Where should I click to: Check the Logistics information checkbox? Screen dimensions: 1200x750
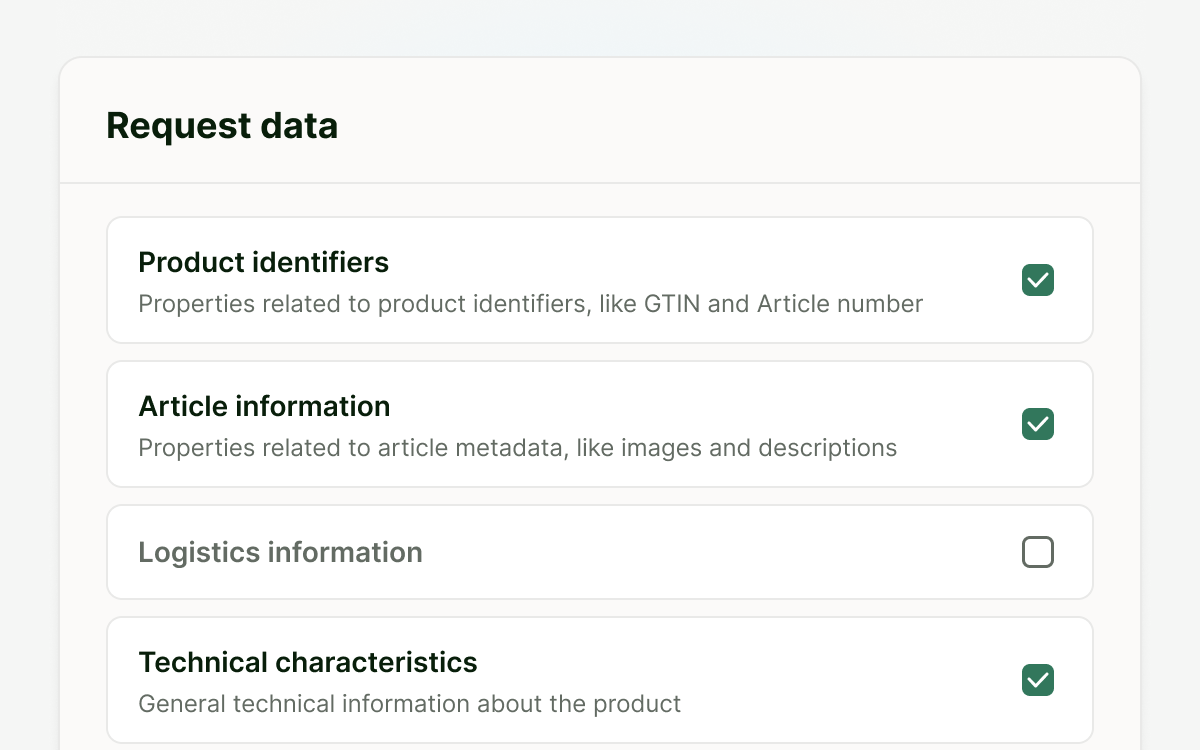(1038, 552)
